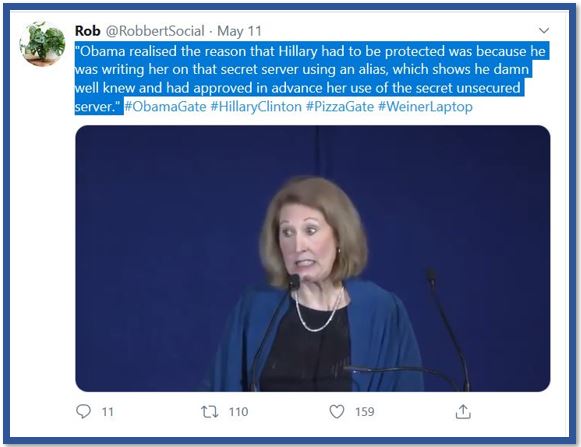Open the #ObamaGate hashtag
The height and width of the screenshot is (447, 581).
click(166, 107)
